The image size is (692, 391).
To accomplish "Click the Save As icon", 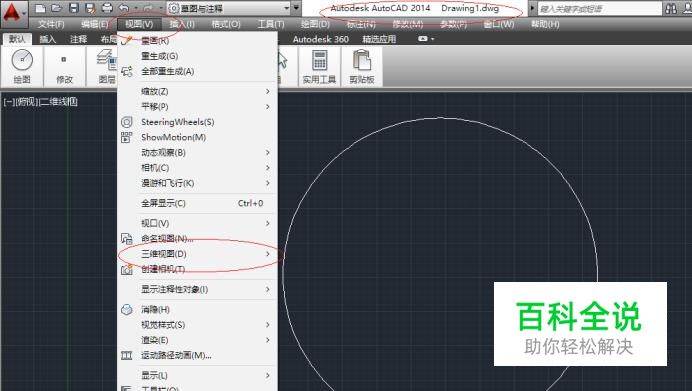I will tap(90, 8).
